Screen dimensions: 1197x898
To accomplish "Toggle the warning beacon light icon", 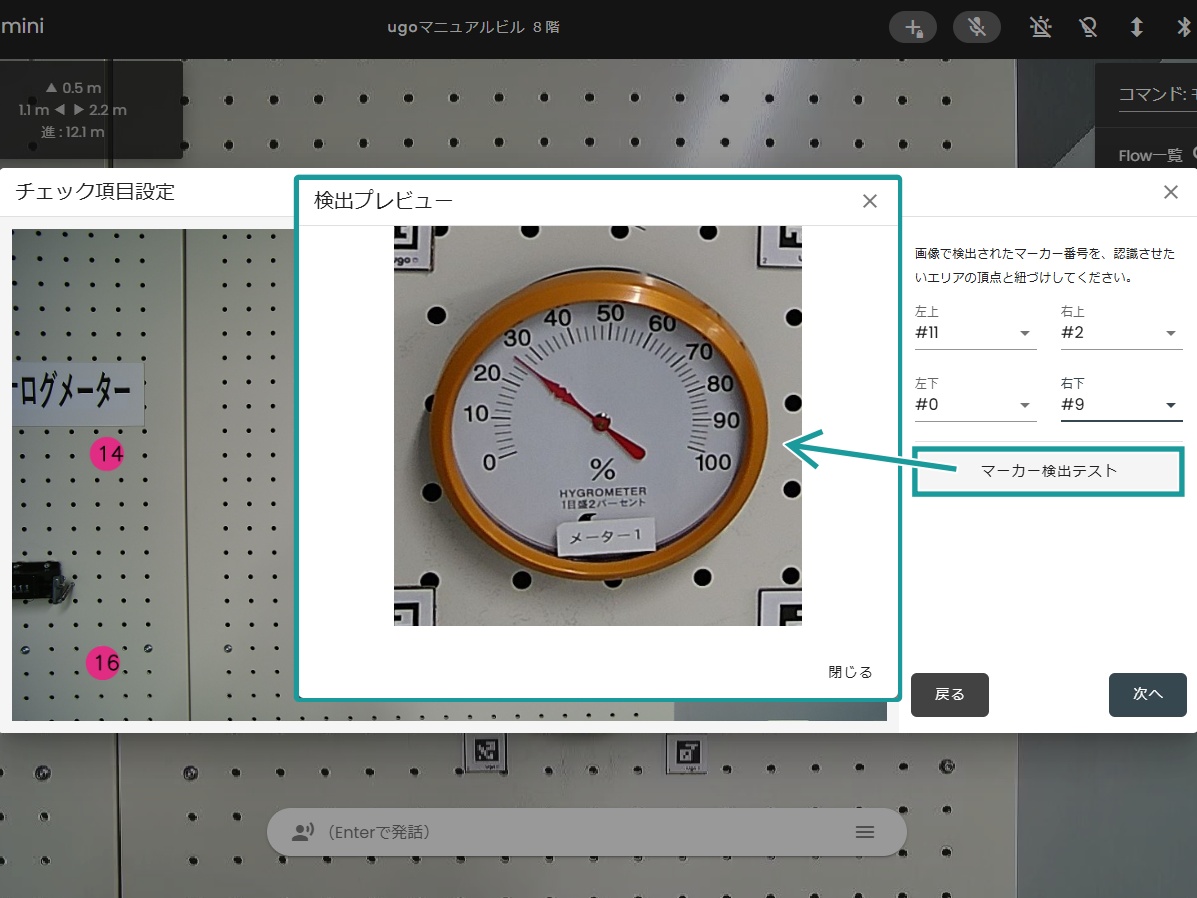I will [x=1040, y=28].
